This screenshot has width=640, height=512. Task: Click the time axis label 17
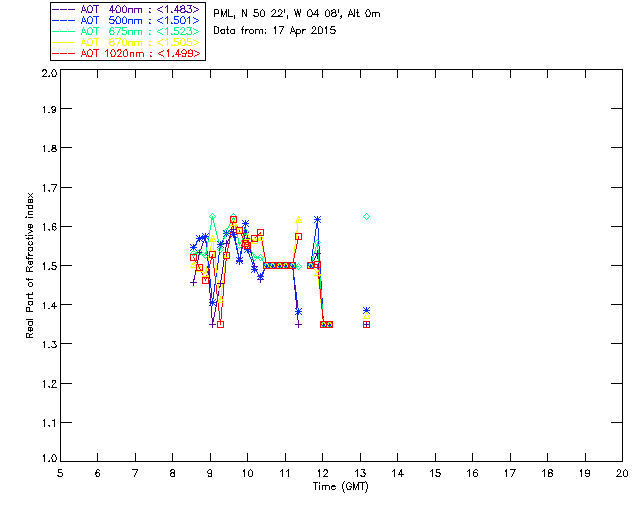[x=510, y=473]
